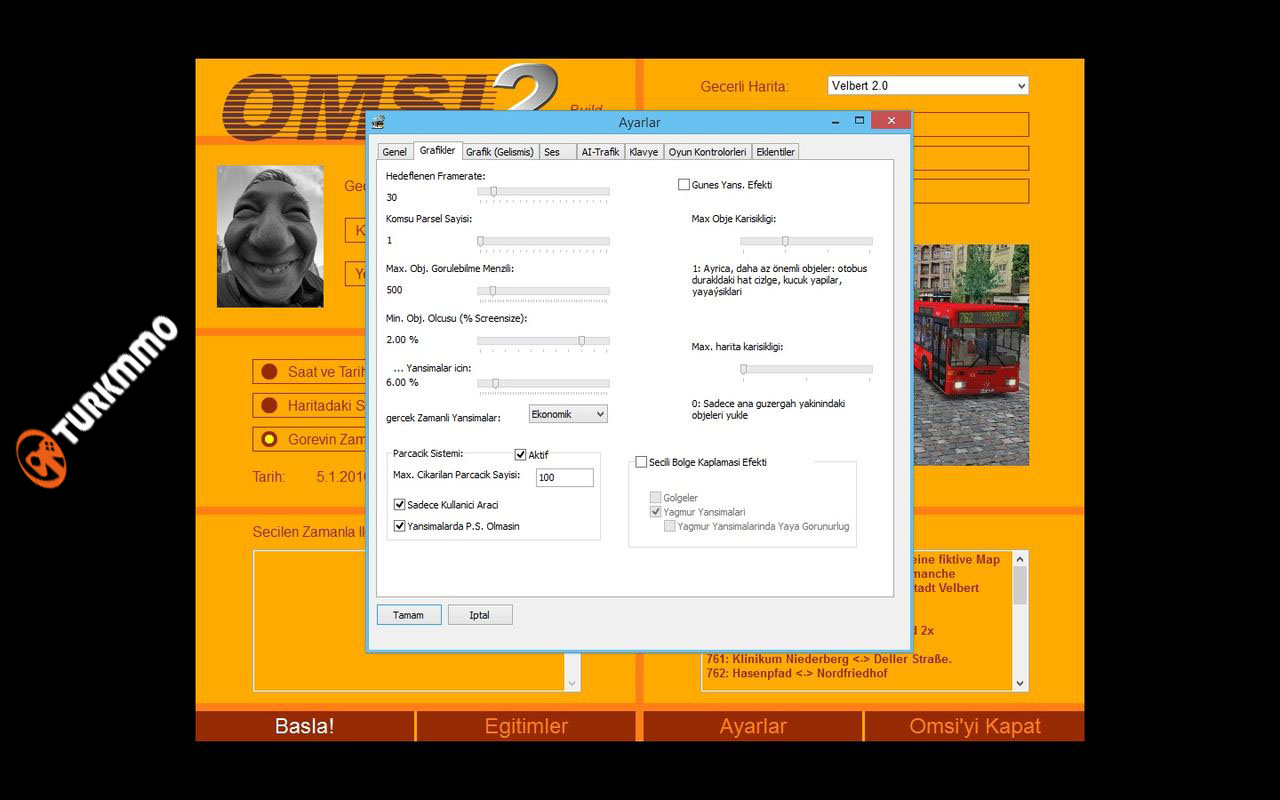Screen dimensions: 1280x800
Task: Click Basla! in the OMSI menu
Action: point(305,727)
